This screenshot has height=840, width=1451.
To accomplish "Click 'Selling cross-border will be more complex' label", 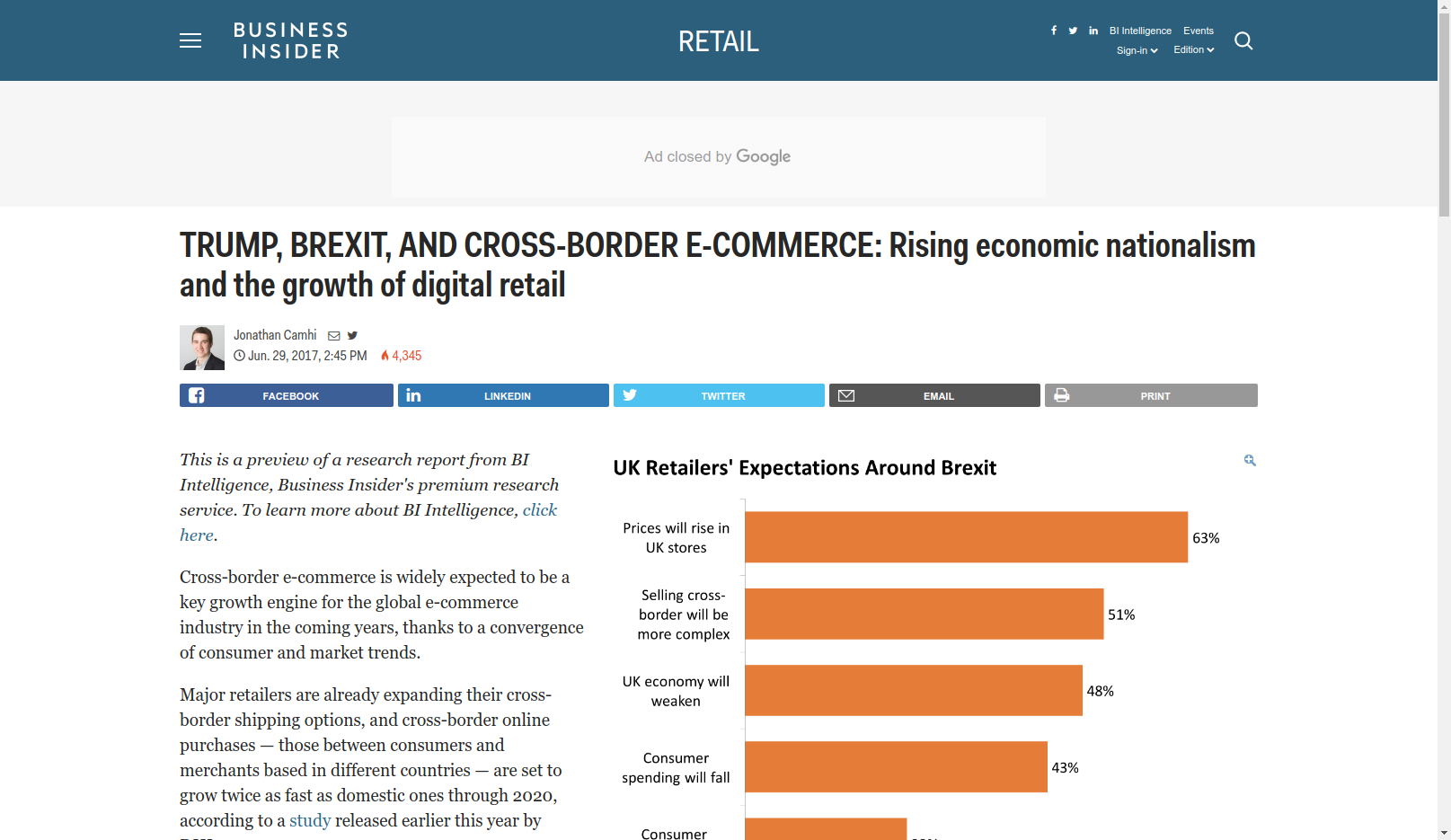I will (684, 615).
